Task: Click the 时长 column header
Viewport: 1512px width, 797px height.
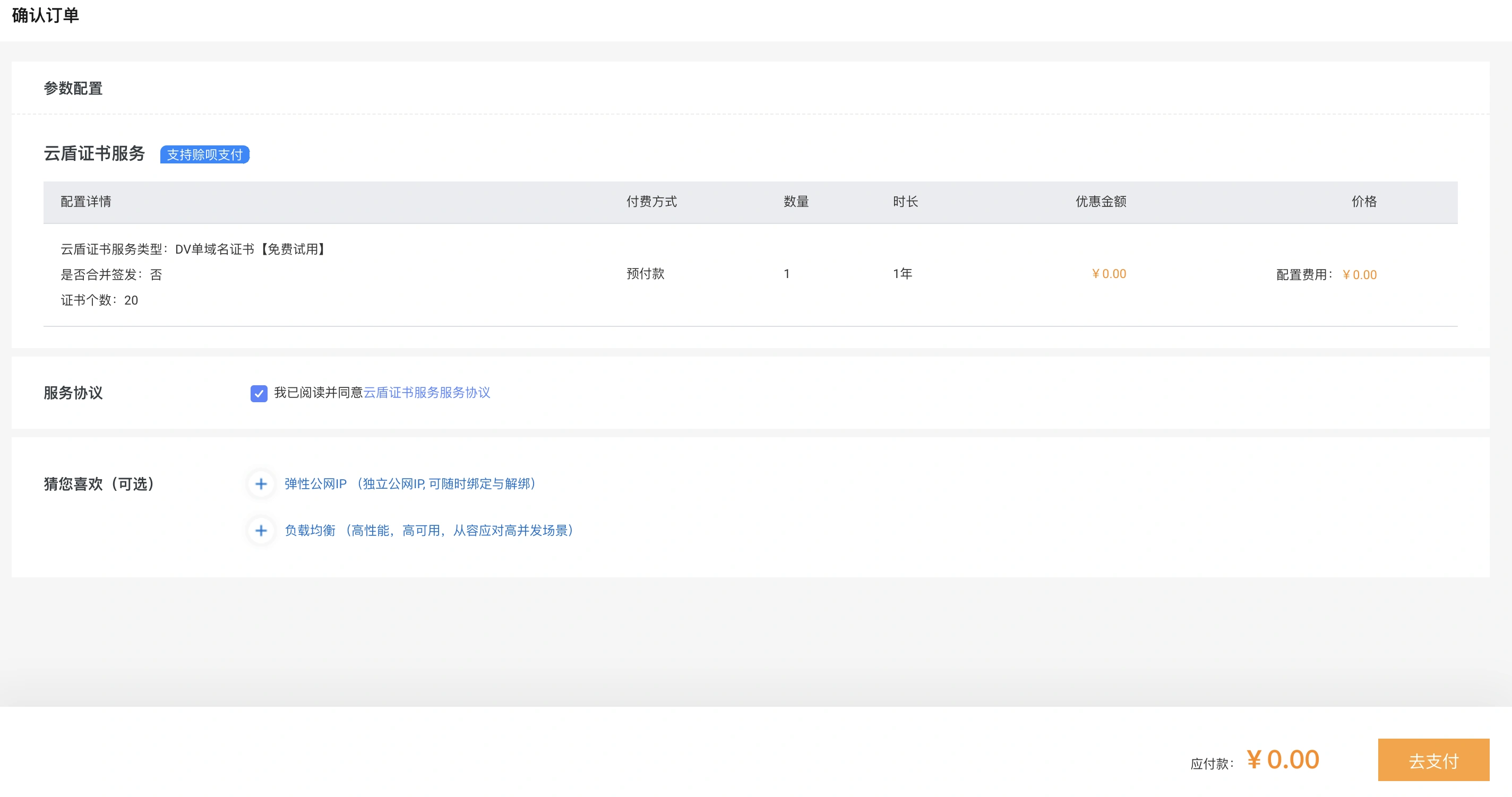Action: pos(905,202)
